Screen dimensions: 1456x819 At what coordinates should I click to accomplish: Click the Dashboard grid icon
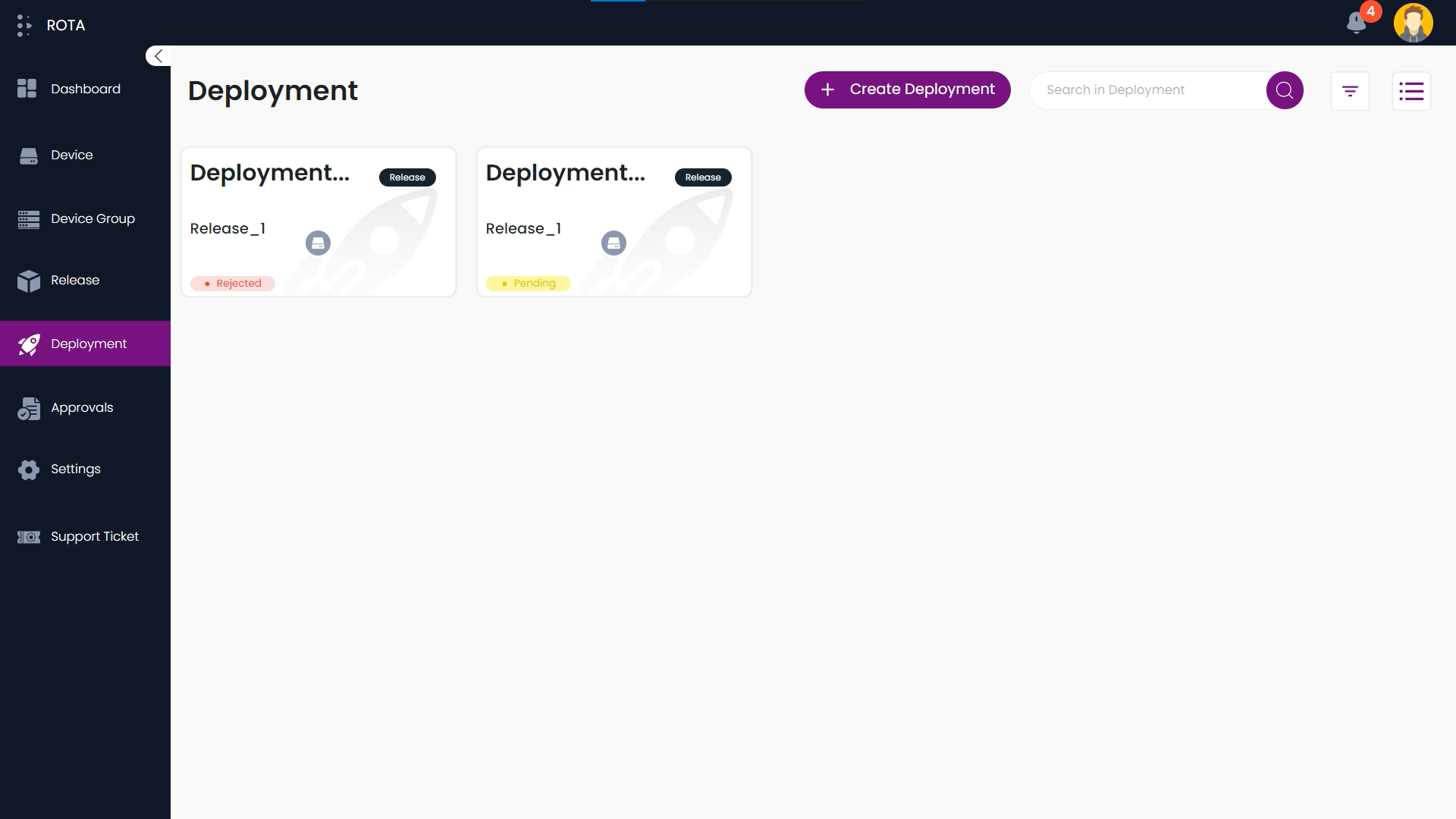[x=26, y=88]
